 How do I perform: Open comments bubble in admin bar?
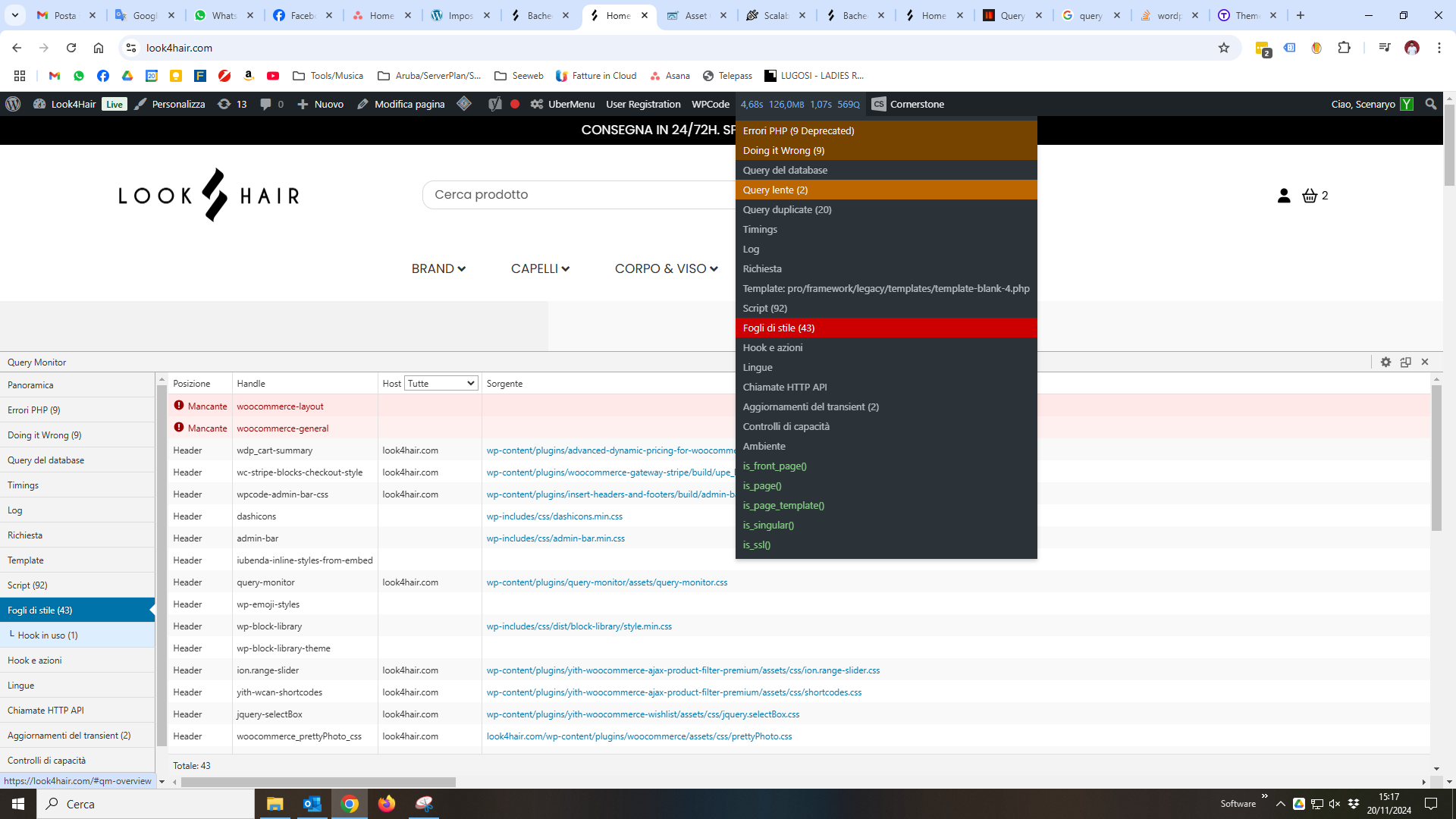271,104
